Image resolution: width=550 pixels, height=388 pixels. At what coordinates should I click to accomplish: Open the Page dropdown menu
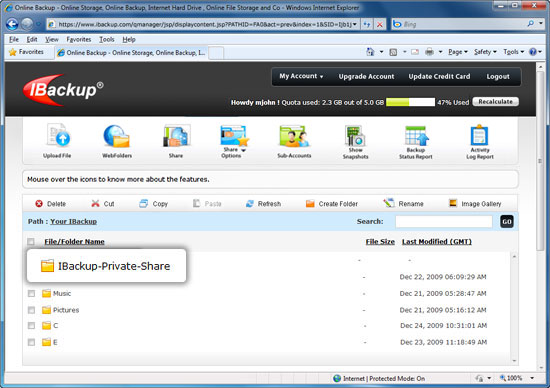[458, 52]
